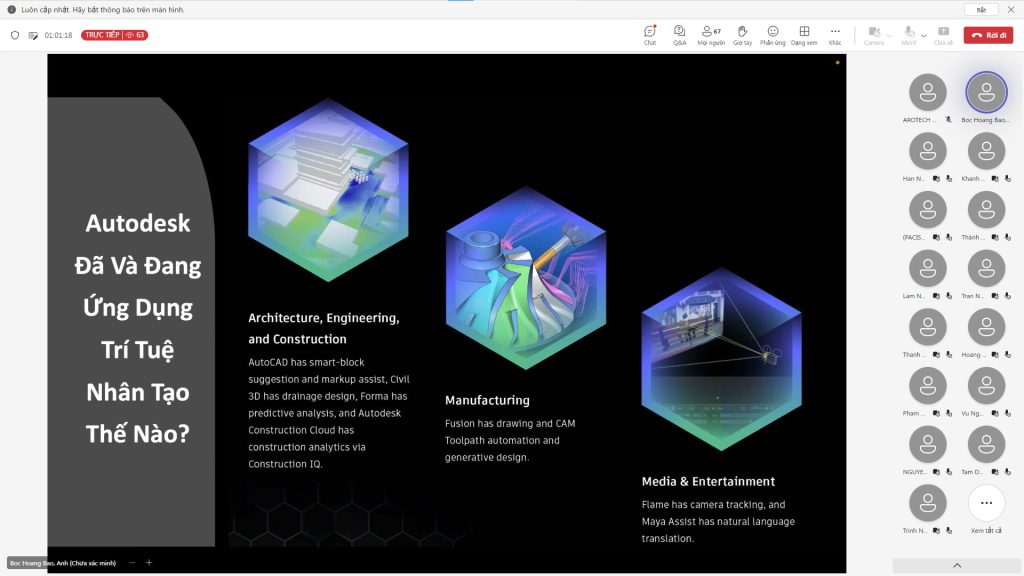This screenshot has height=576, width=1024.
Task: Click the Bật notification button
Action: 981,10
